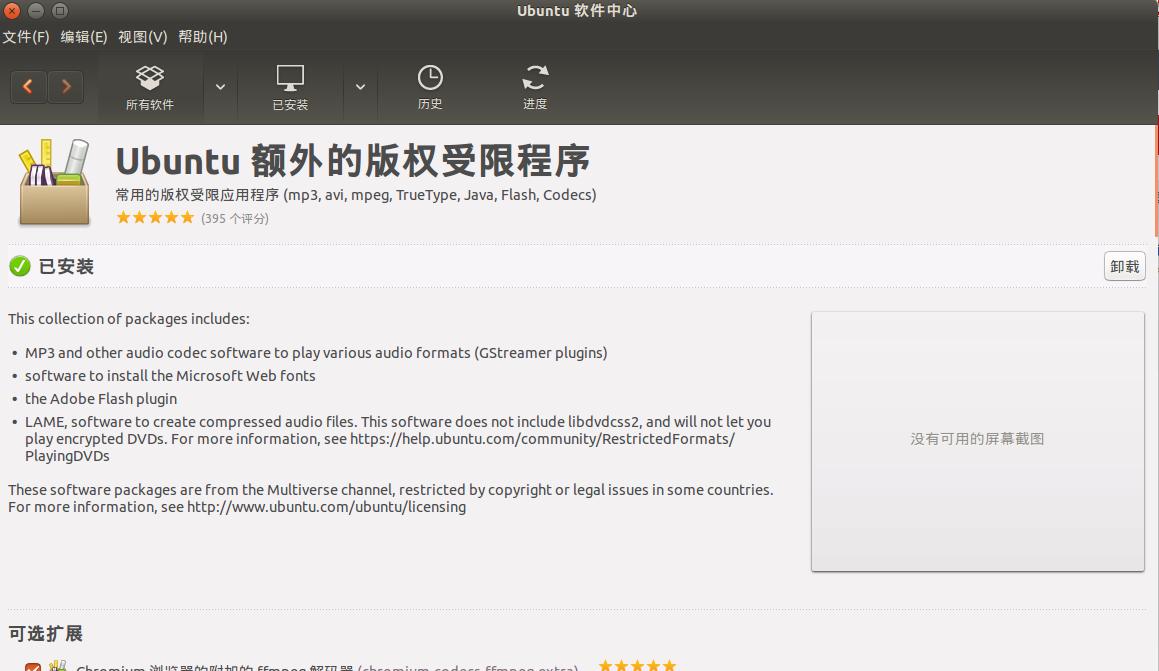The height and width of the screenshot is (671, 1159).
Task: Click 'the Adobe Flash plugin' bullet
Action: (x=101, y=399)
